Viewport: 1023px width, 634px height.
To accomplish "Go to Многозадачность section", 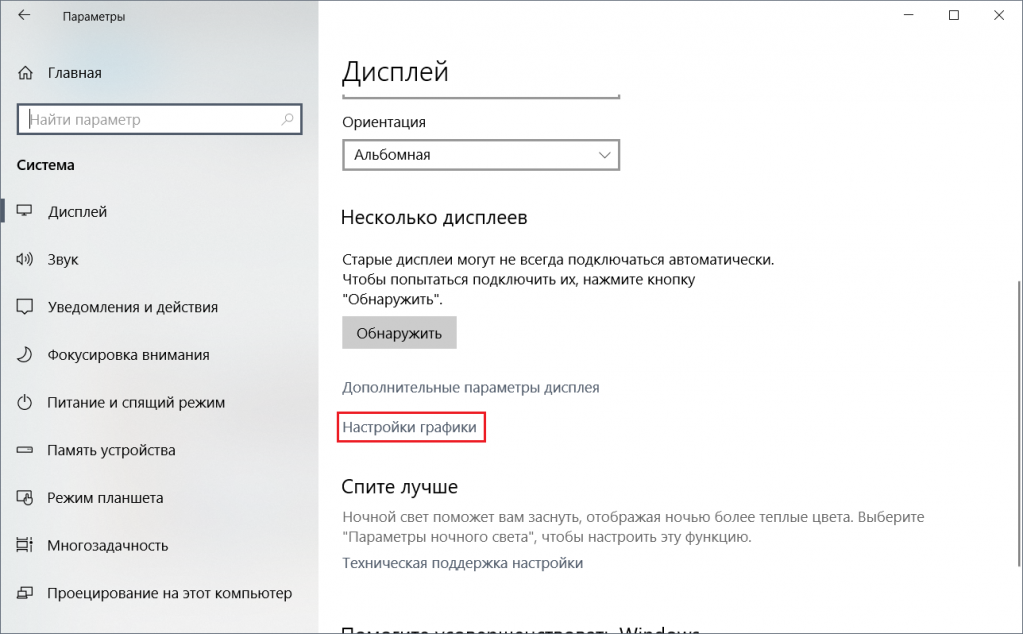I will (x=107, y=546).
